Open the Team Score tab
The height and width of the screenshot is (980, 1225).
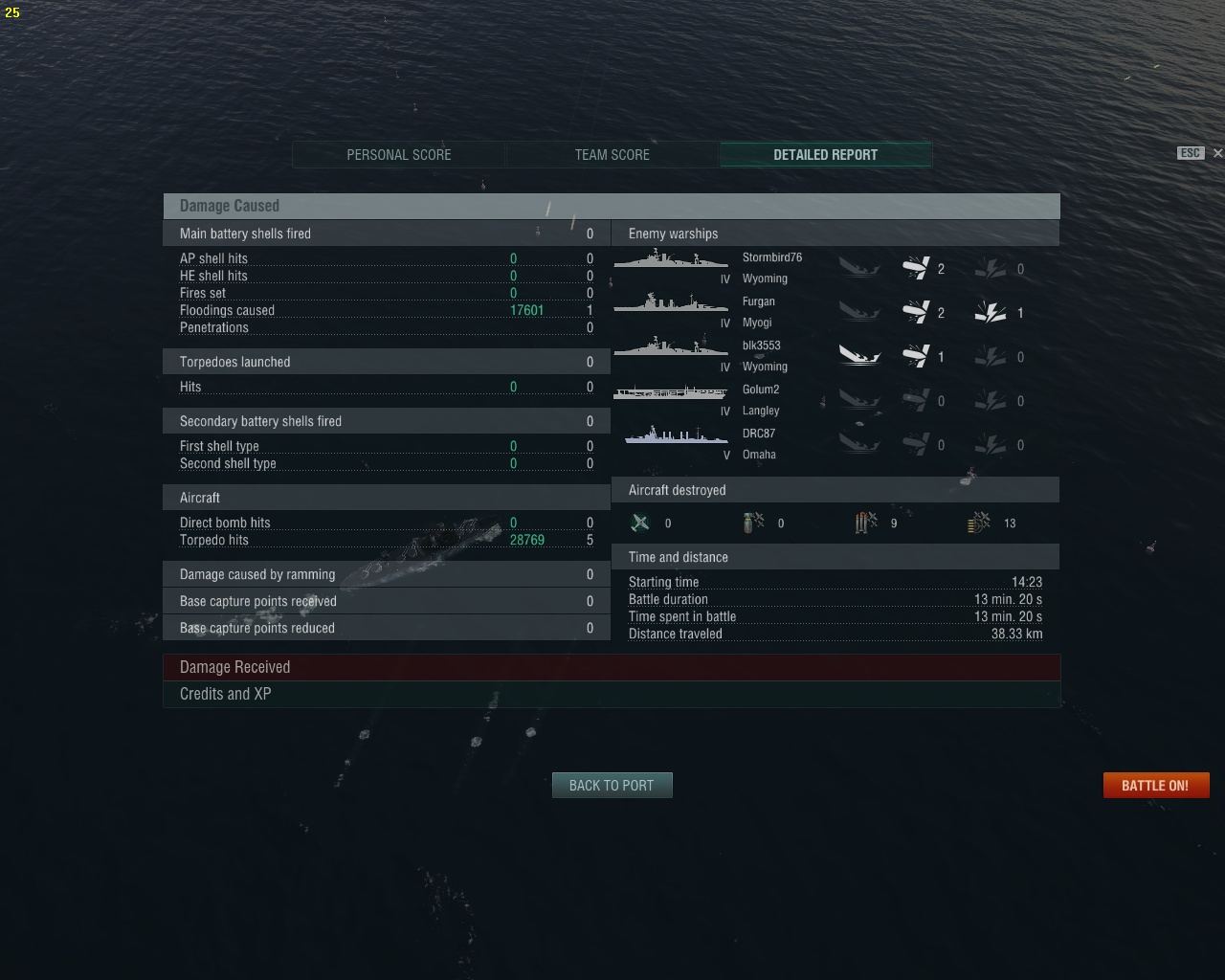pyautogui.click(x=612, y=154)
